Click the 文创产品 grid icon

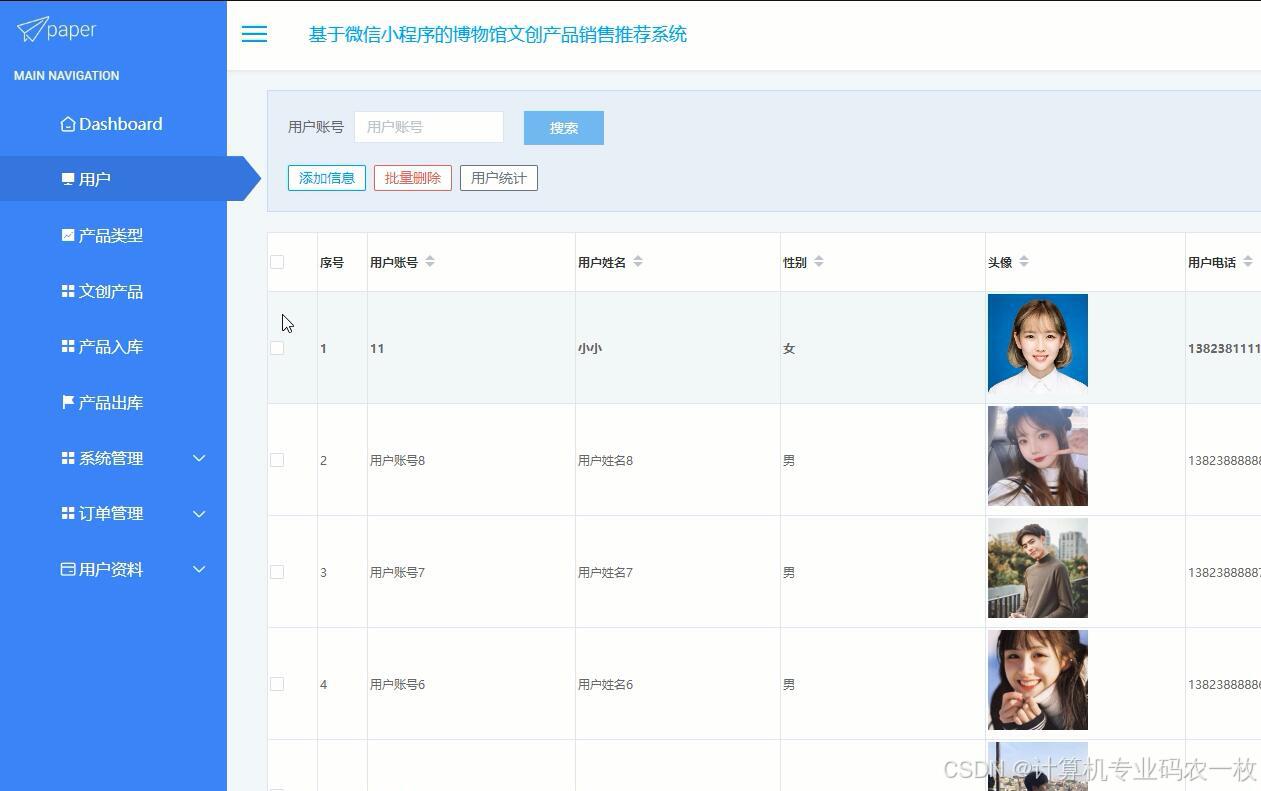tap(68, 291)
